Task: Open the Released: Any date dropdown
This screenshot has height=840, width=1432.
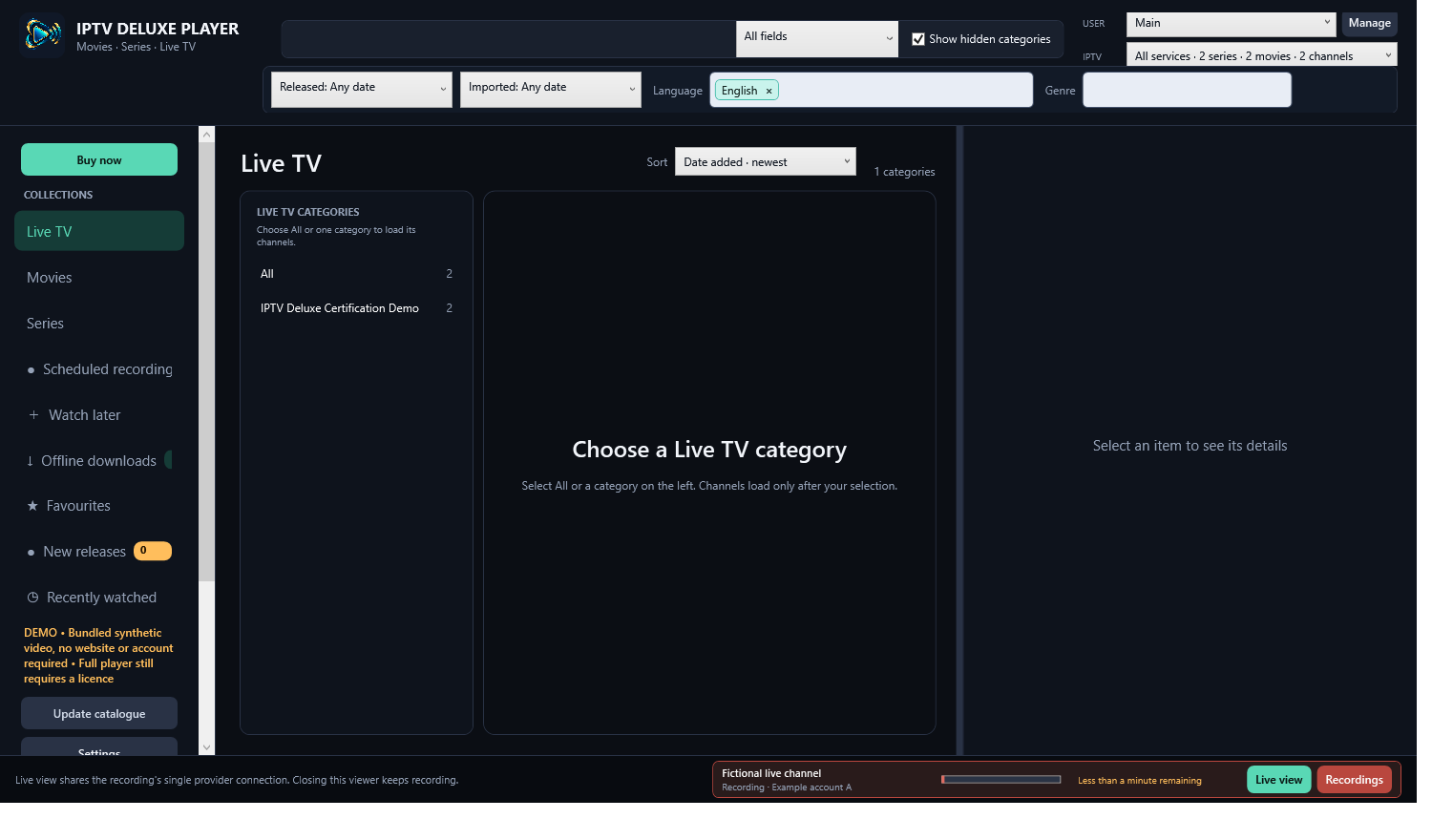Action: tap(362, 90)
